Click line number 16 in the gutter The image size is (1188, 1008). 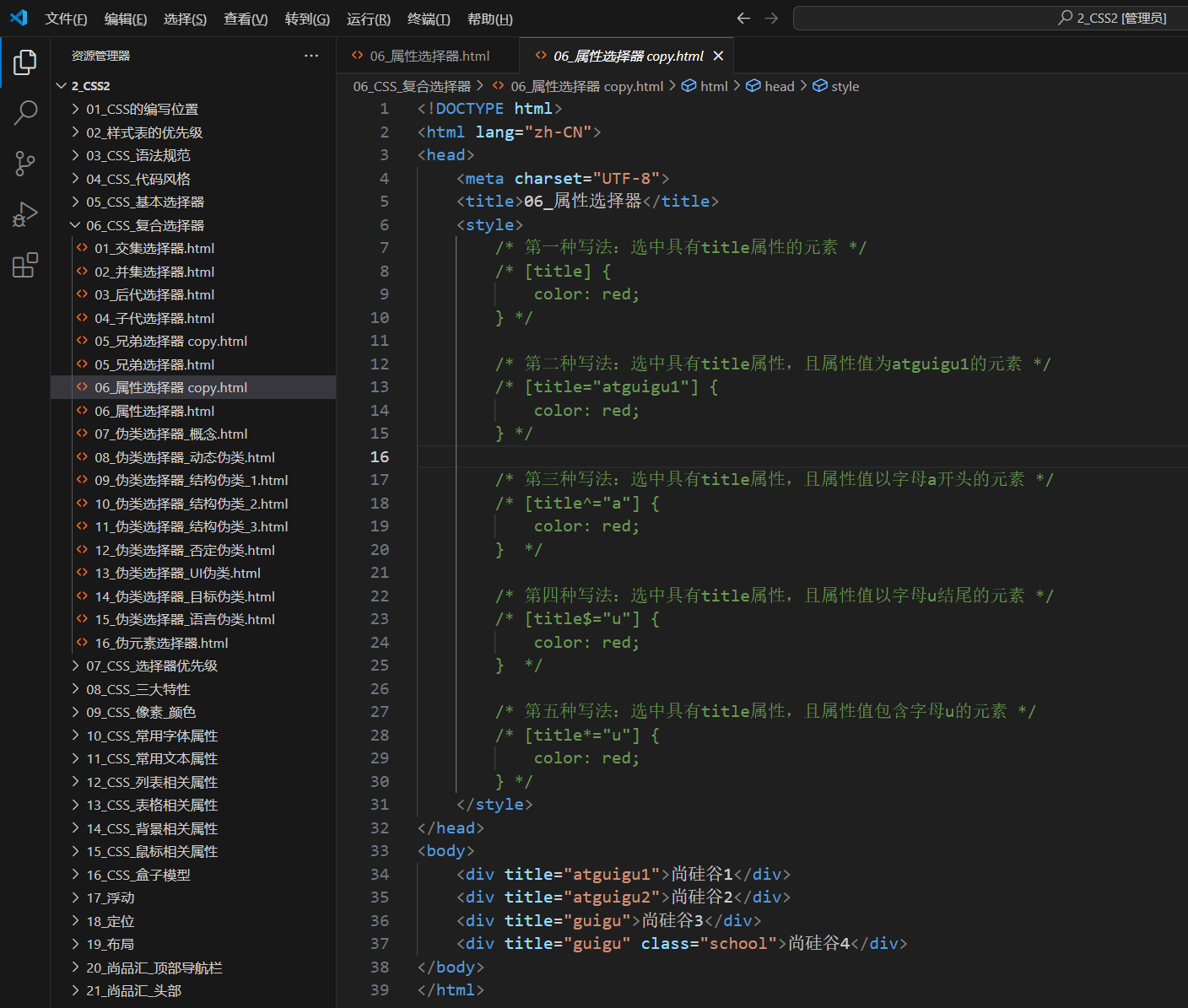coord(380,456)
